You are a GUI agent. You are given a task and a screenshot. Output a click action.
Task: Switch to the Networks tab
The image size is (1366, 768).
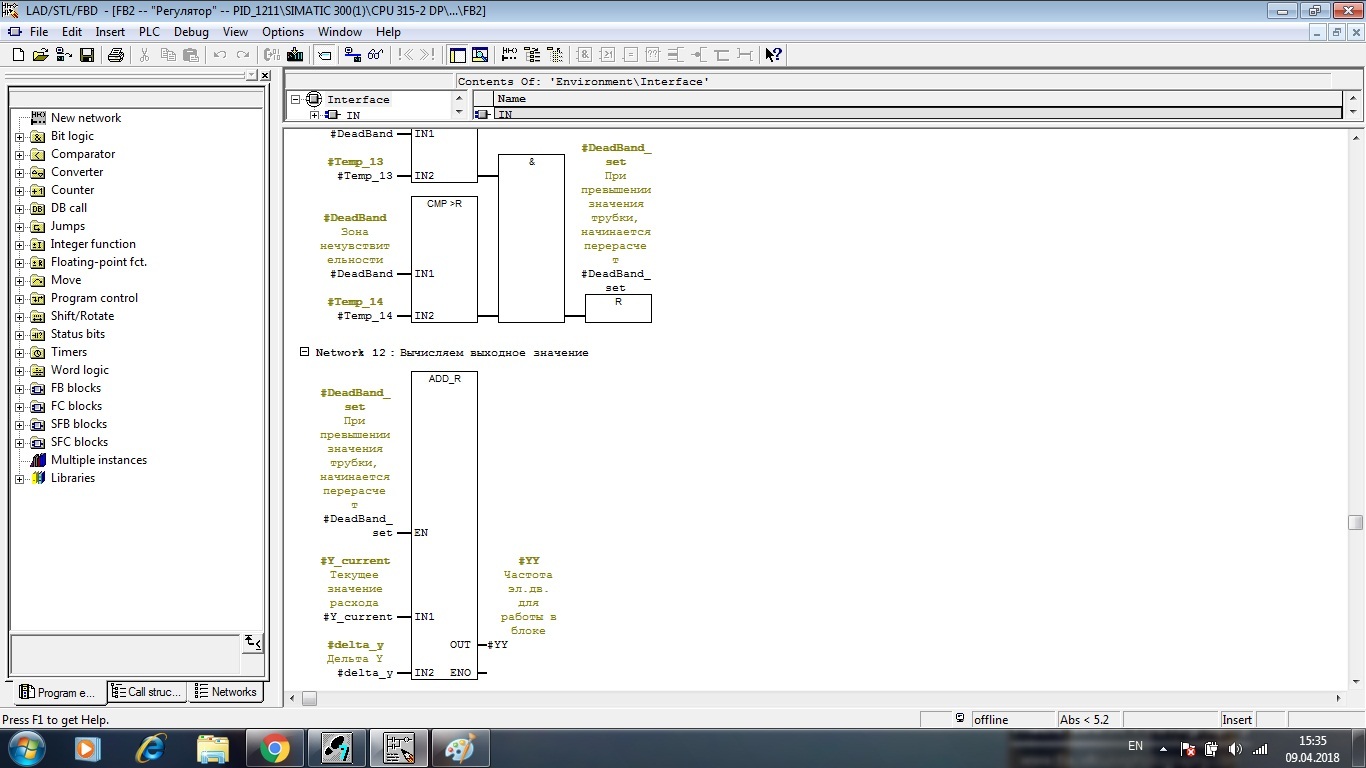[226, 692]
